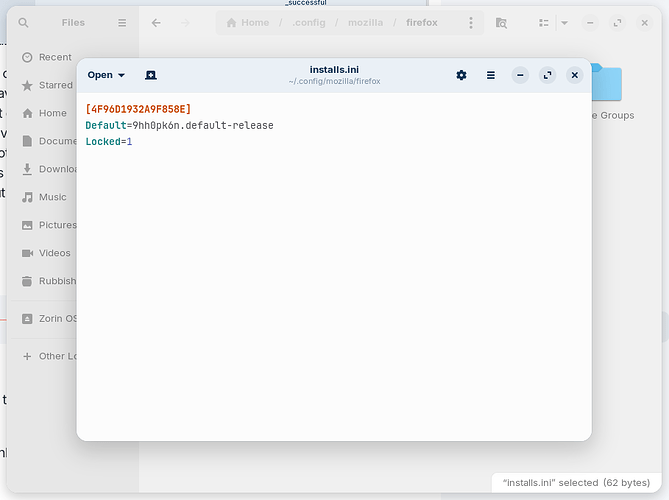Open the text editor settings gear menu
The width and height of the screenshot is (669, 500).
461,75
